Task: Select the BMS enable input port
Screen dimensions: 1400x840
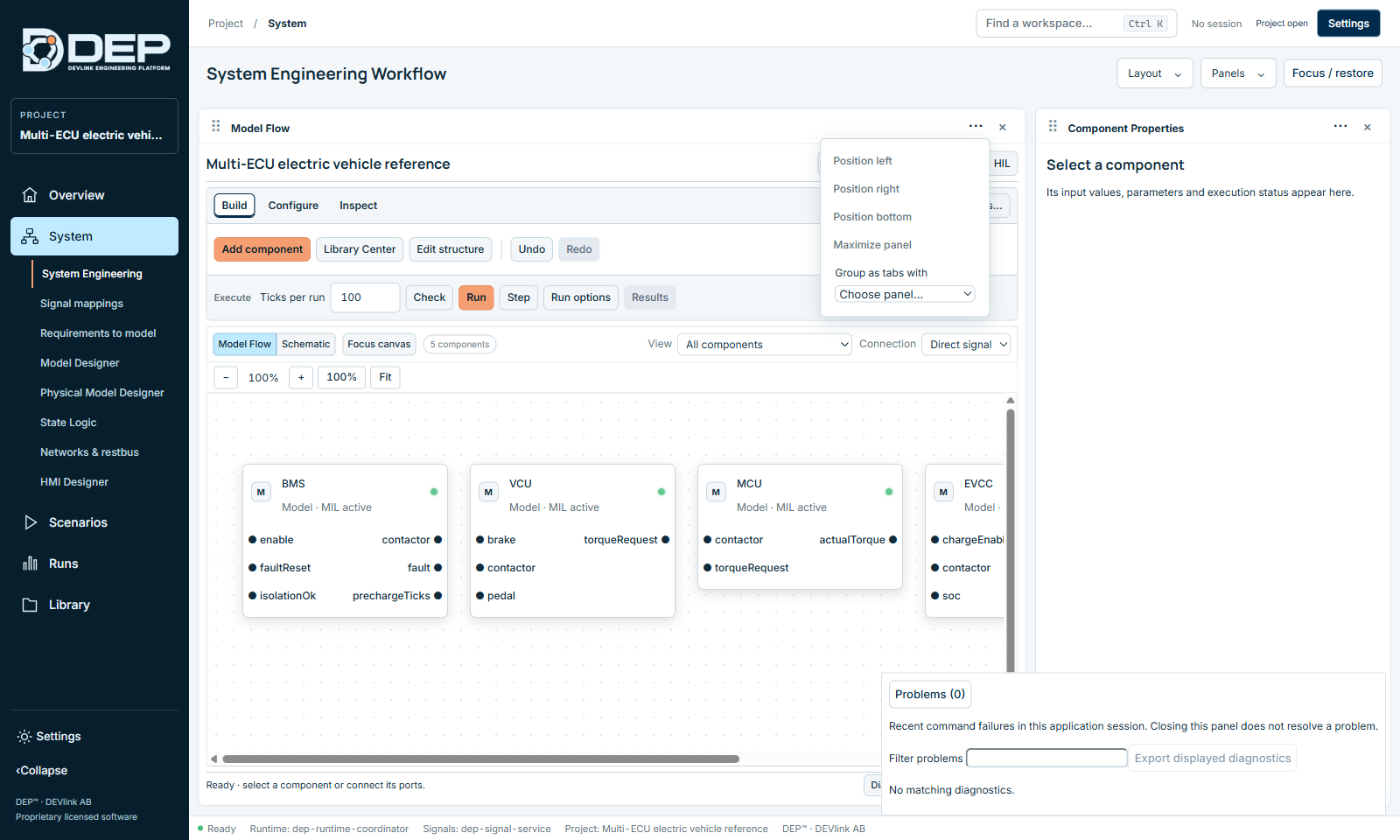Action: pos(253,540)
